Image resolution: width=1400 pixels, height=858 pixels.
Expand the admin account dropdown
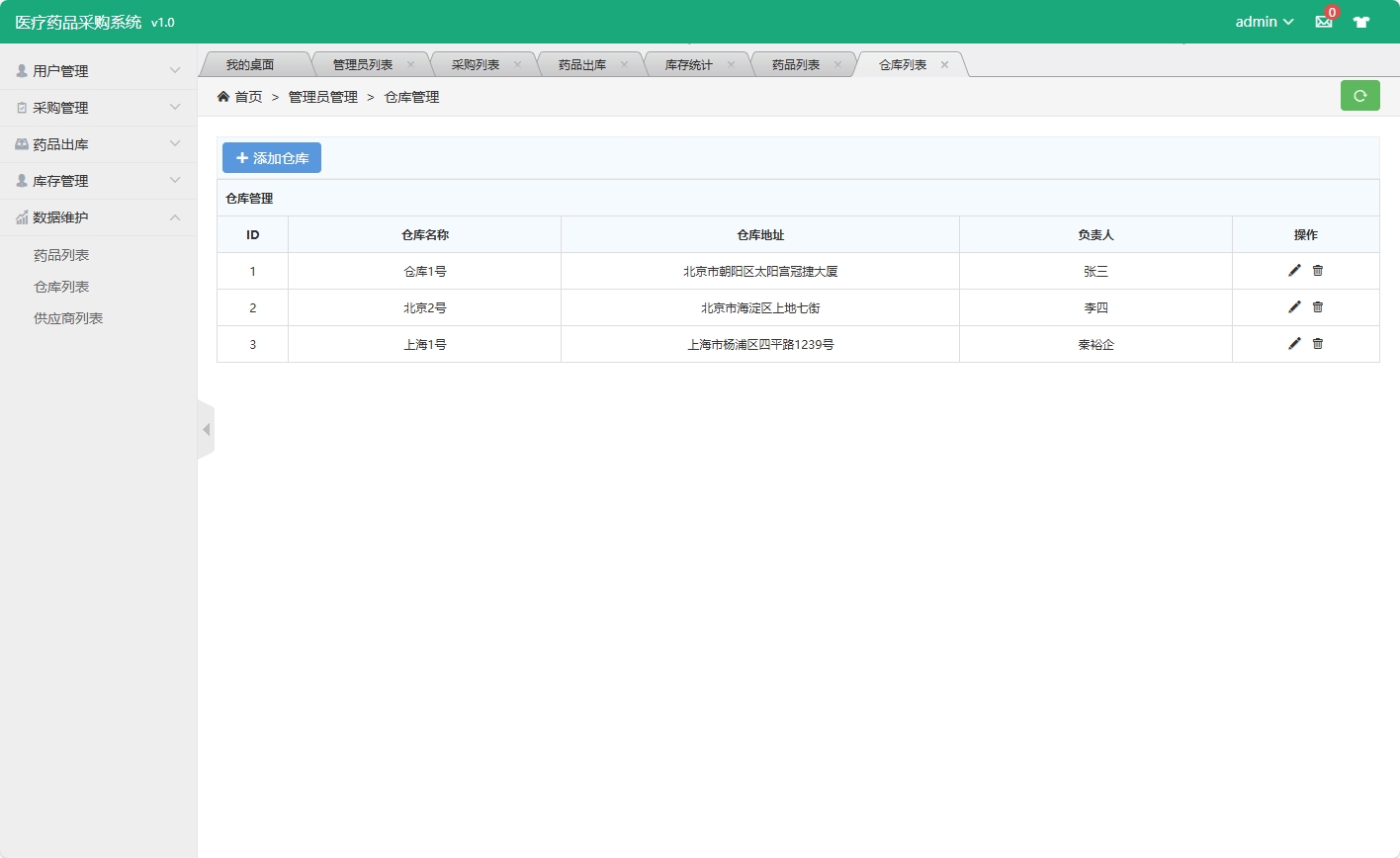tap(1264, 21)
